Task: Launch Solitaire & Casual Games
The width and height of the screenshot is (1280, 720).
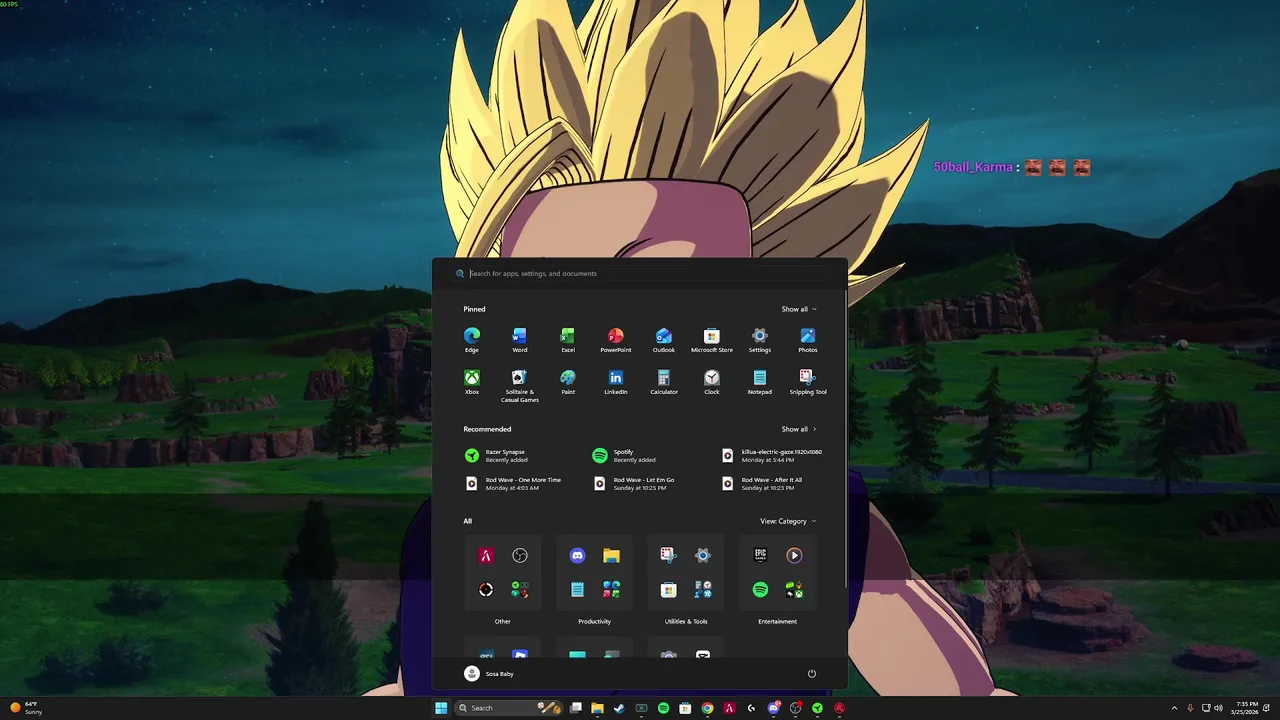Action: [519, 386]
